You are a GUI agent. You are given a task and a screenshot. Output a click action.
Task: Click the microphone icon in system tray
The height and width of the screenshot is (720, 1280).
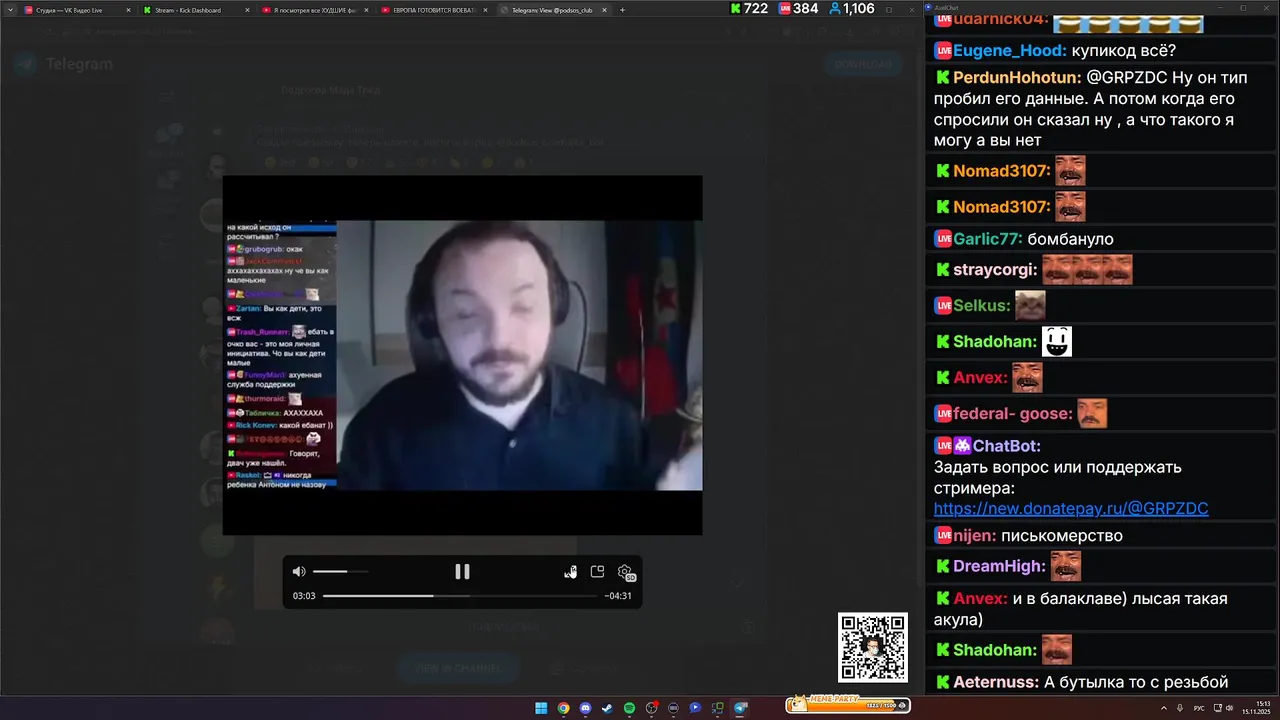tap(1180, 708)
